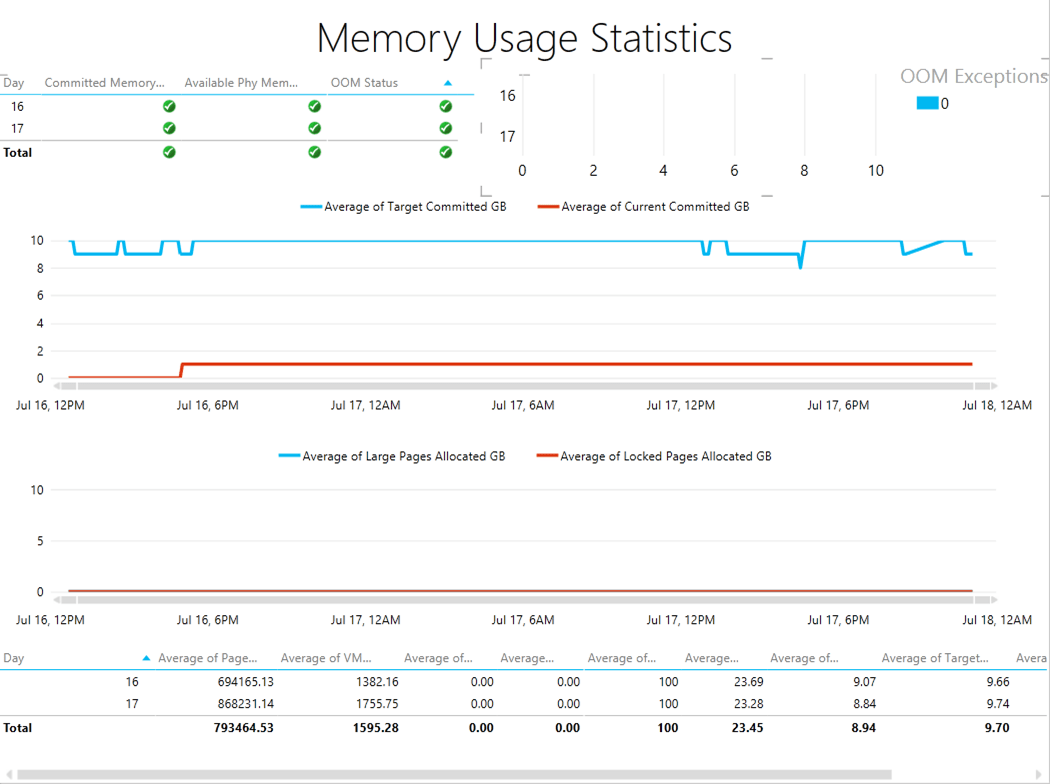Click sort arrow beside Day in bottom table
Screen dimensions: 1050x784
pyautogui.click(x=147, y=658)
